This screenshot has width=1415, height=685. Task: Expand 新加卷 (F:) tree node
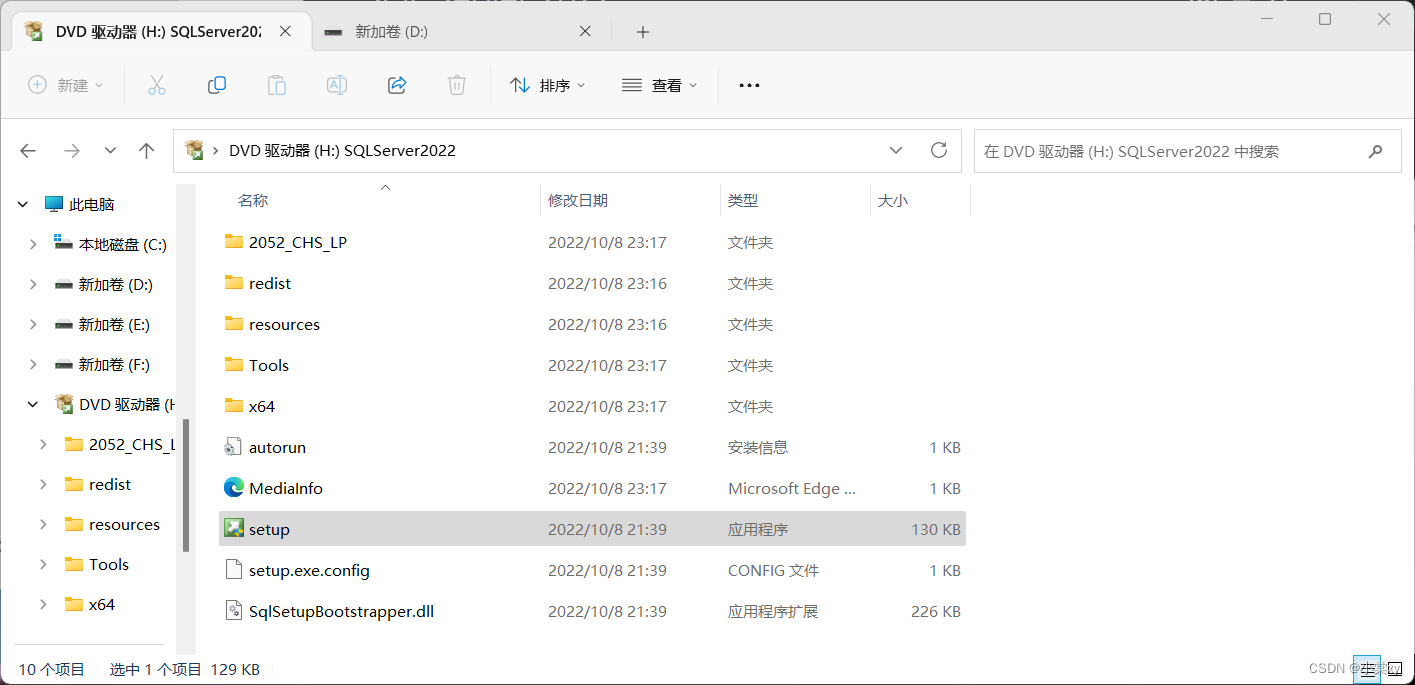(33, 364)
